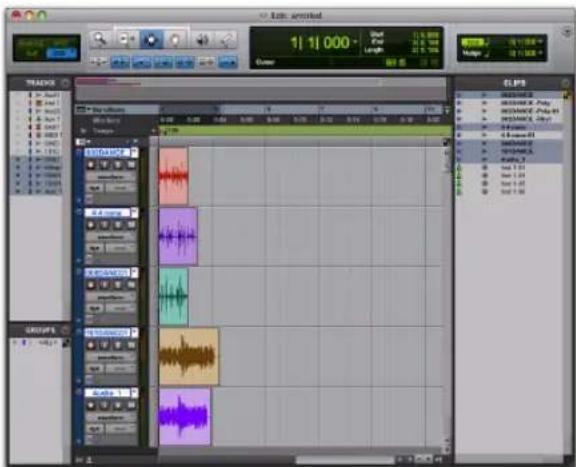Viewport: 576px width, 467px height.
Task: Open playlist selector beside Audio 1 name
Action: 134,393
